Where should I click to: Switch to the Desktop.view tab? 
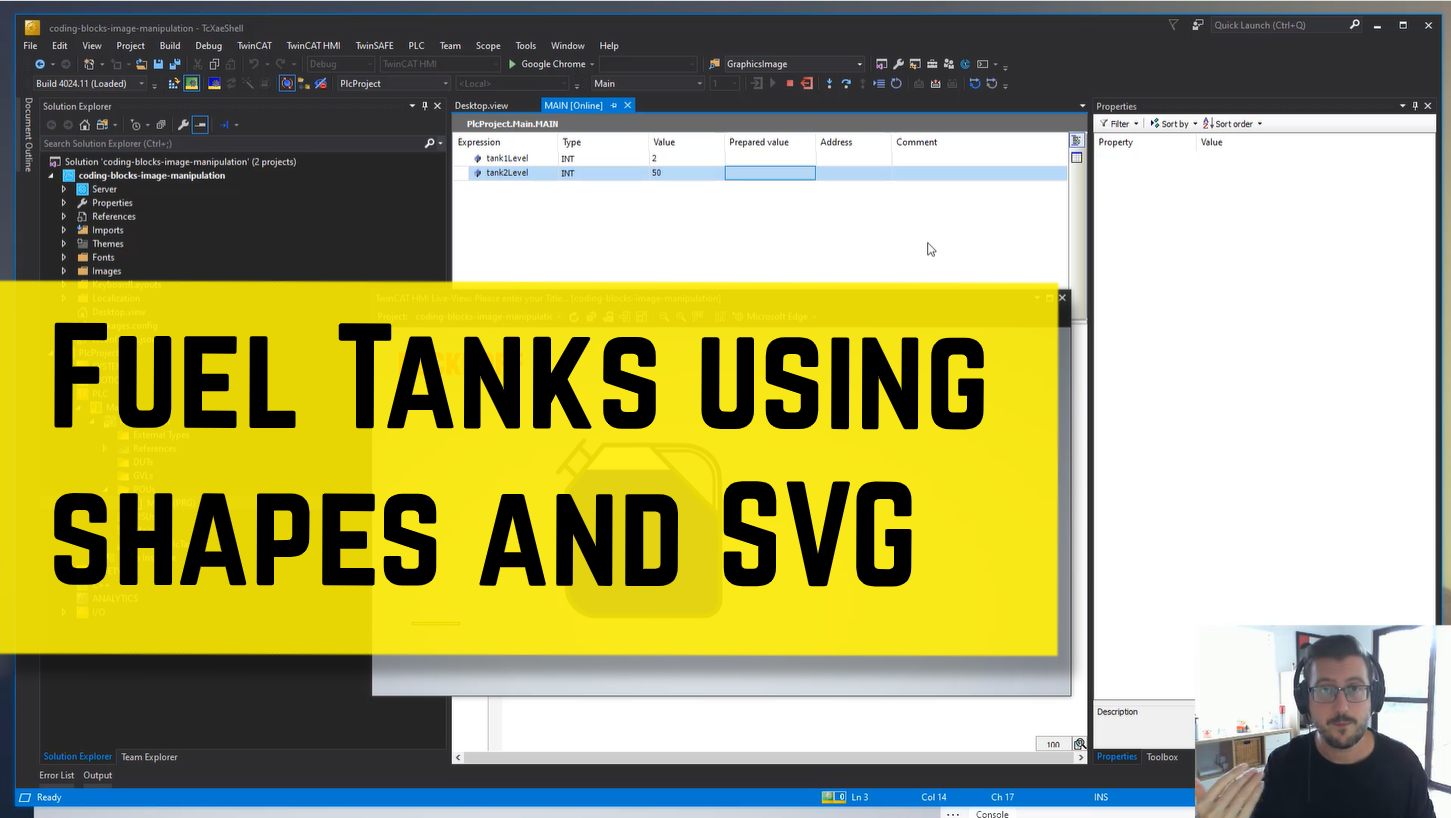point(481,105)
